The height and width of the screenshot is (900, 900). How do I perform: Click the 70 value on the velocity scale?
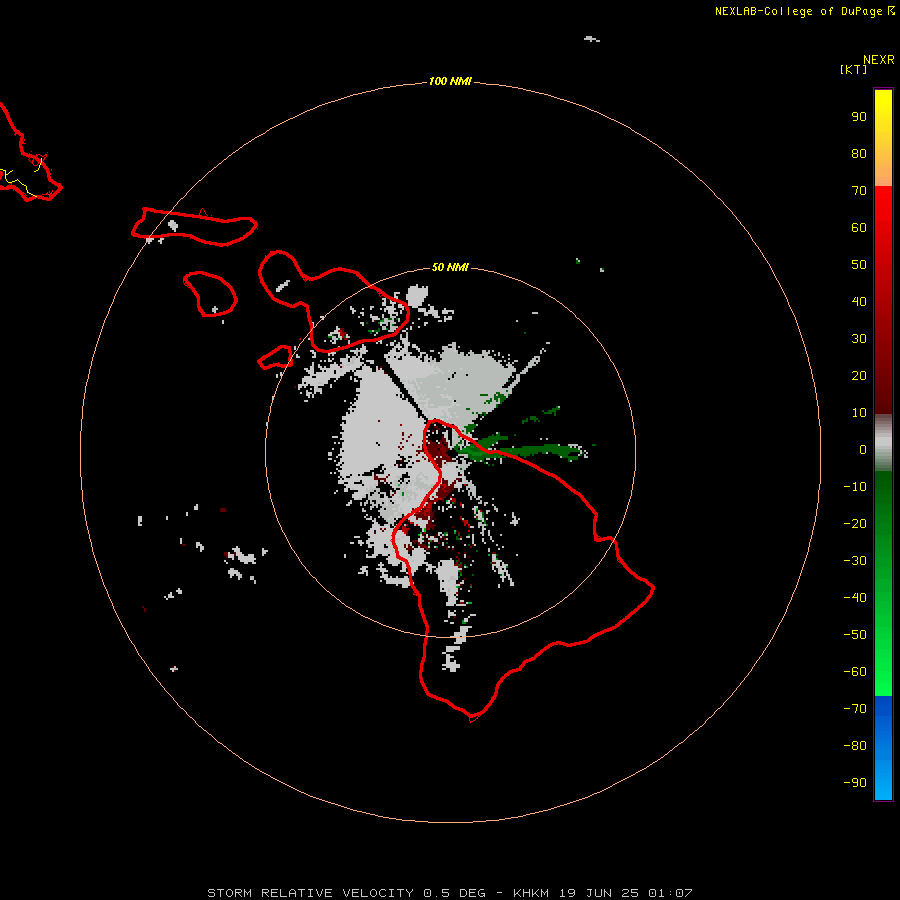click(859, 191)
